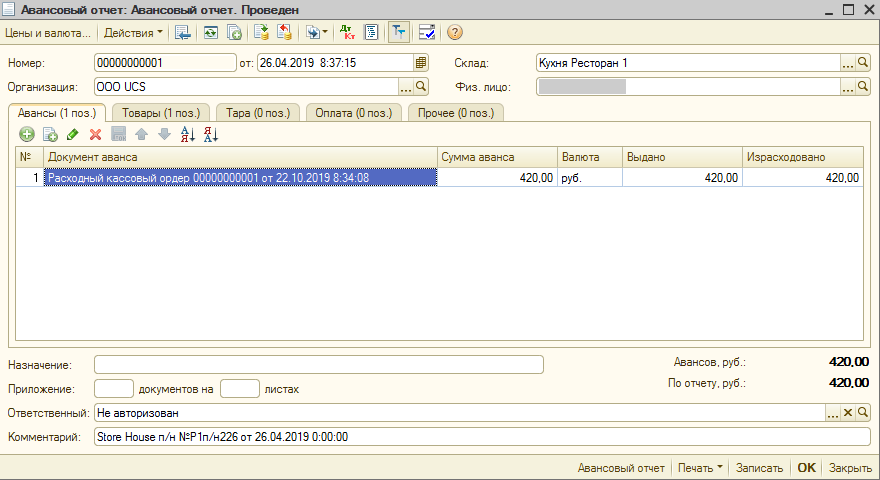The image size is (880, 480).
Task: Click the document movements report icon
Action: point(371,33)
